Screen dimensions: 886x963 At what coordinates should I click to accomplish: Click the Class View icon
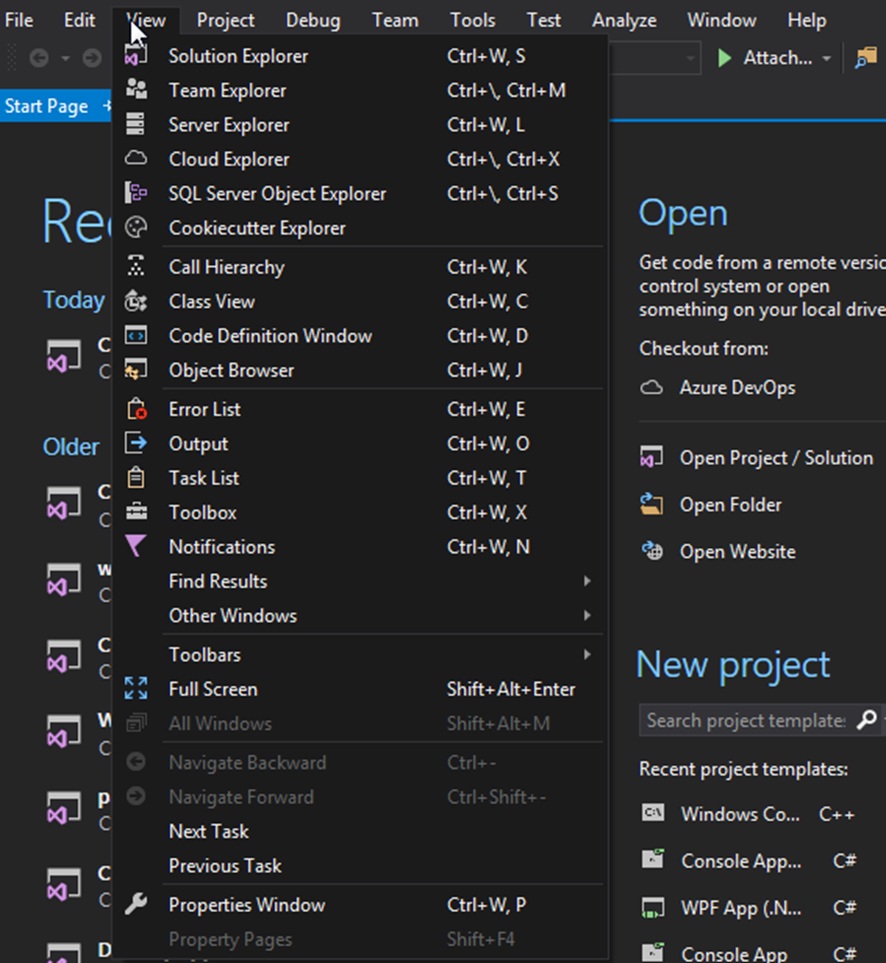(x=136, y=301)
